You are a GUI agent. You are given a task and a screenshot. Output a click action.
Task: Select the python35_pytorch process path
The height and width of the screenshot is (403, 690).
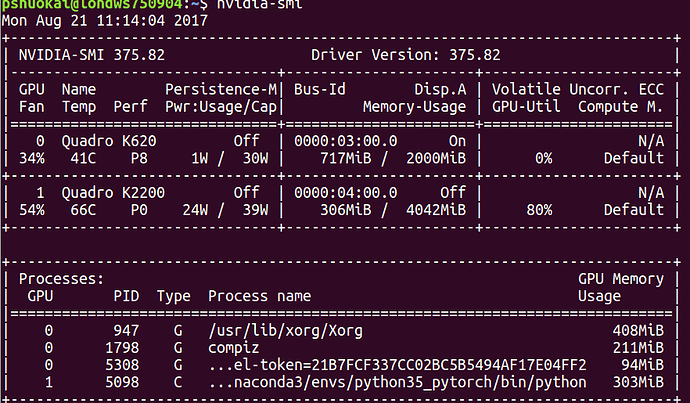[x=397, y=382]
